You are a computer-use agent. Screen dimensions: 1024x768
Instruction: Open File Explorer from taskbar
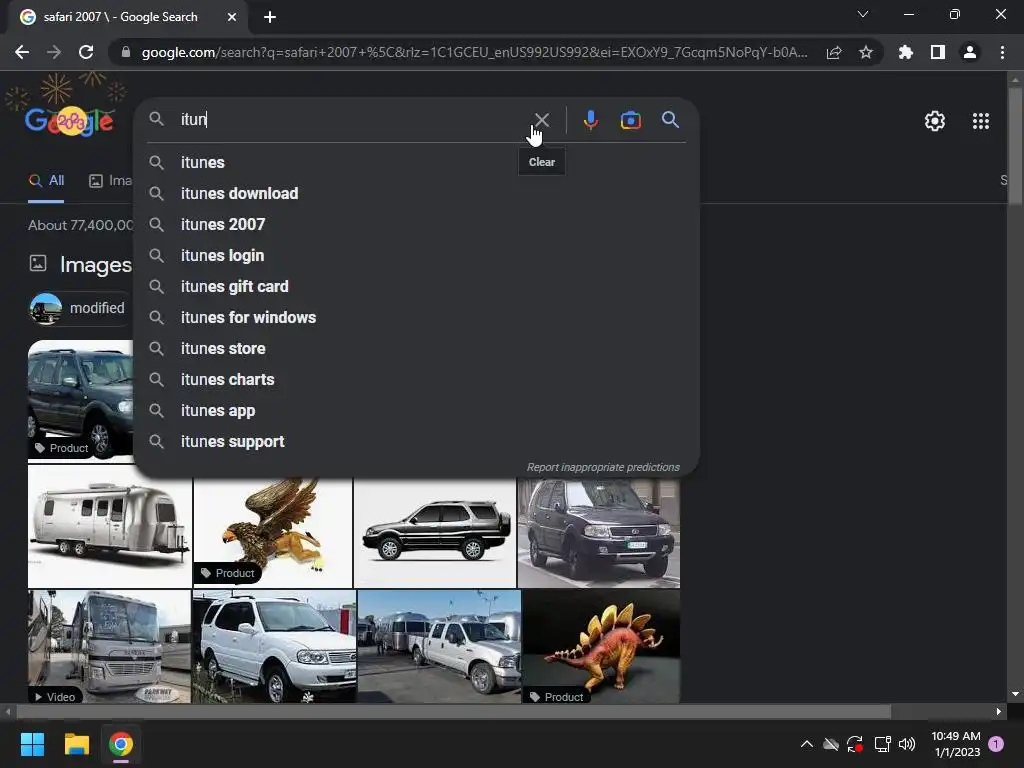[76, 744]
